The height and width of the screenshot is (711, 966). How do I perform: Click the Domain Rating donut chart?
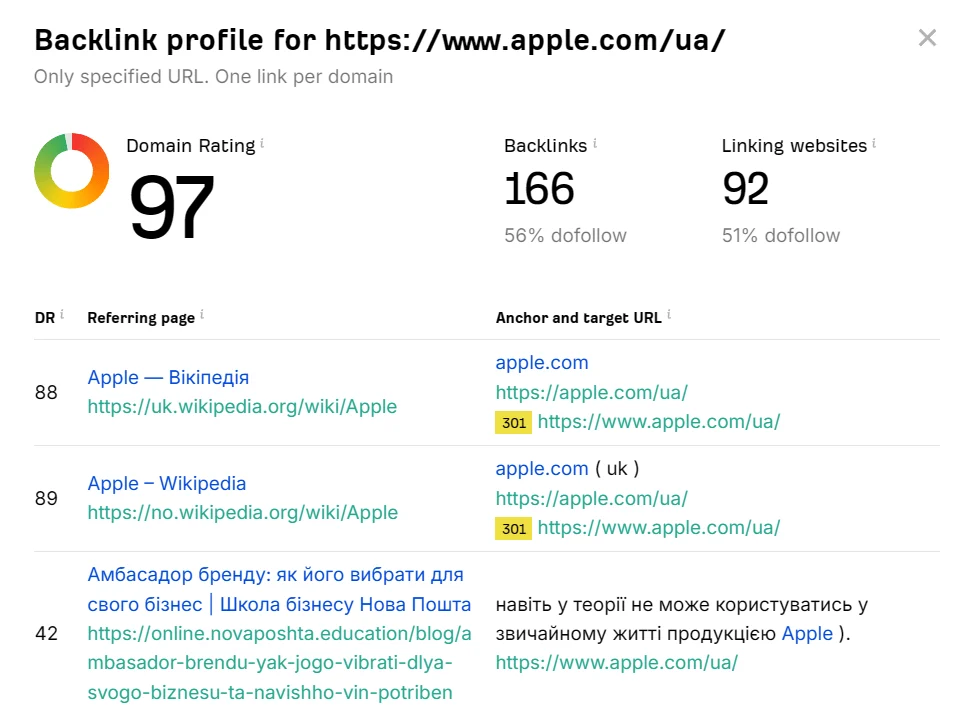pos(71,171)
